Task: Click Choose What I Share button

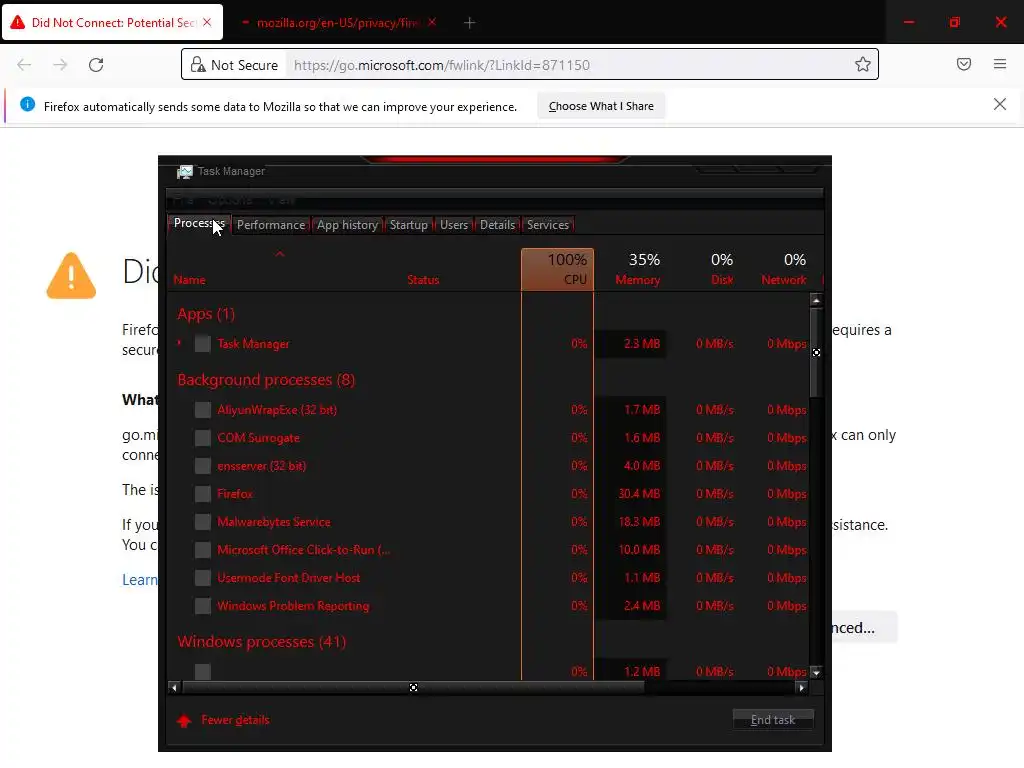Action: pyautogui.click(x=601, y=106)
